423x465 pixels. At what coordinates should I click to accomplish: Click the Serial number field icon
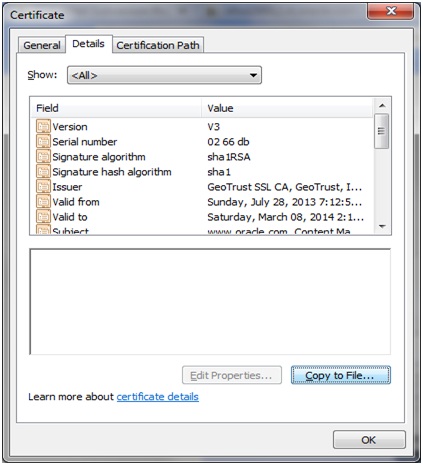click(x=43, y=142)
